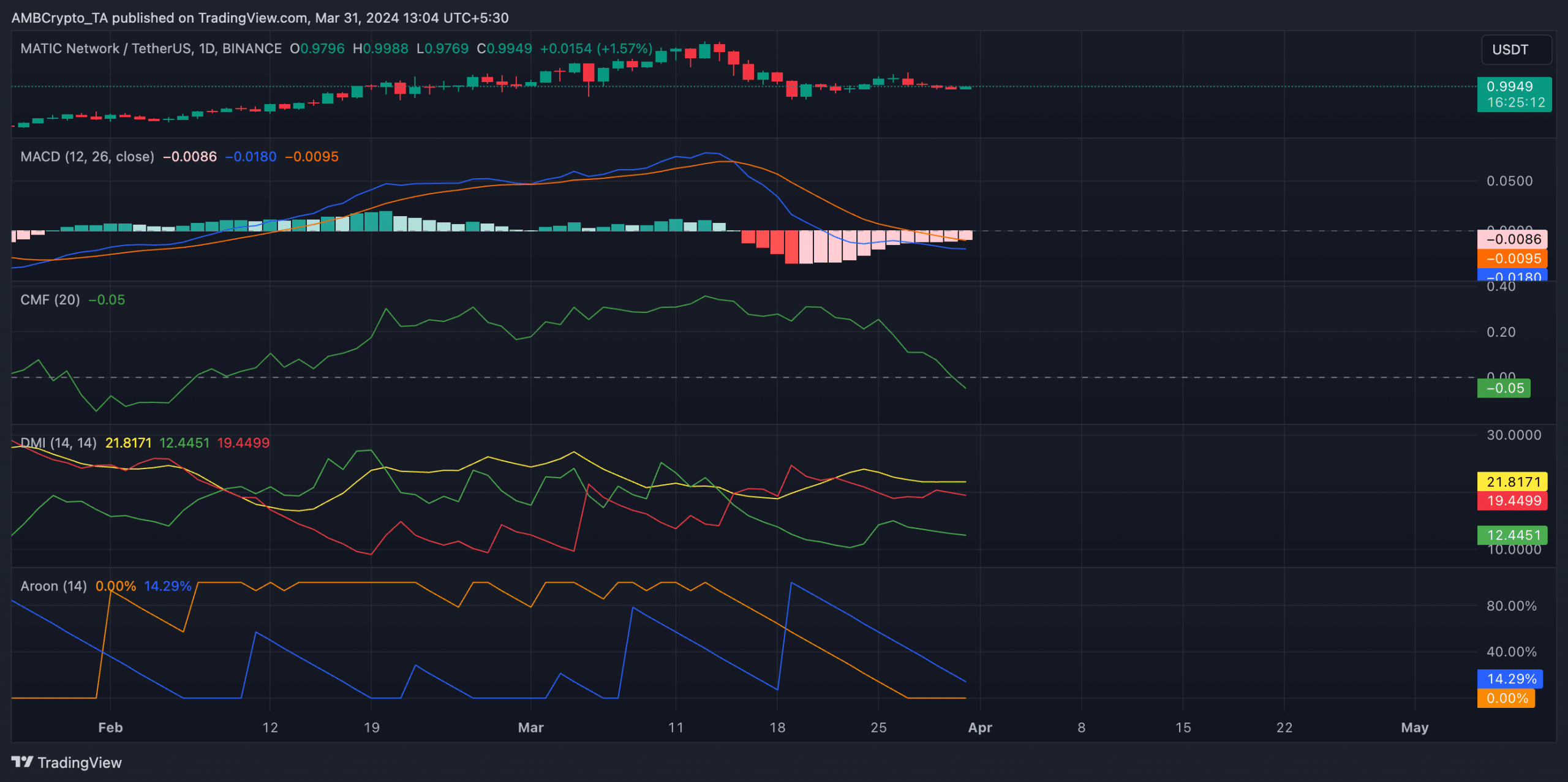The width and height of the screenshot is (1568, 782).
Task: Click the 12 date marker on axis
Action: (269, 727)
